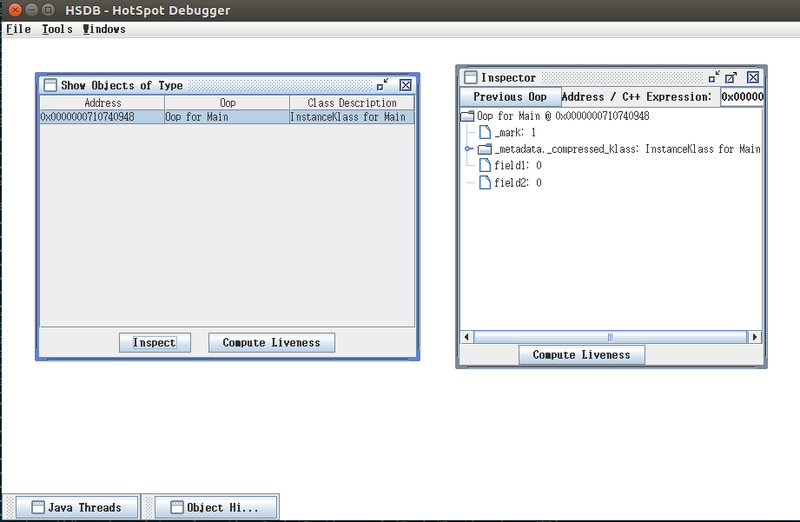Viewport: 800px width, 522px height.
Task: Focus the Address / C++ Expression input field
Action: pyautogui.click(x=742, y=96)
